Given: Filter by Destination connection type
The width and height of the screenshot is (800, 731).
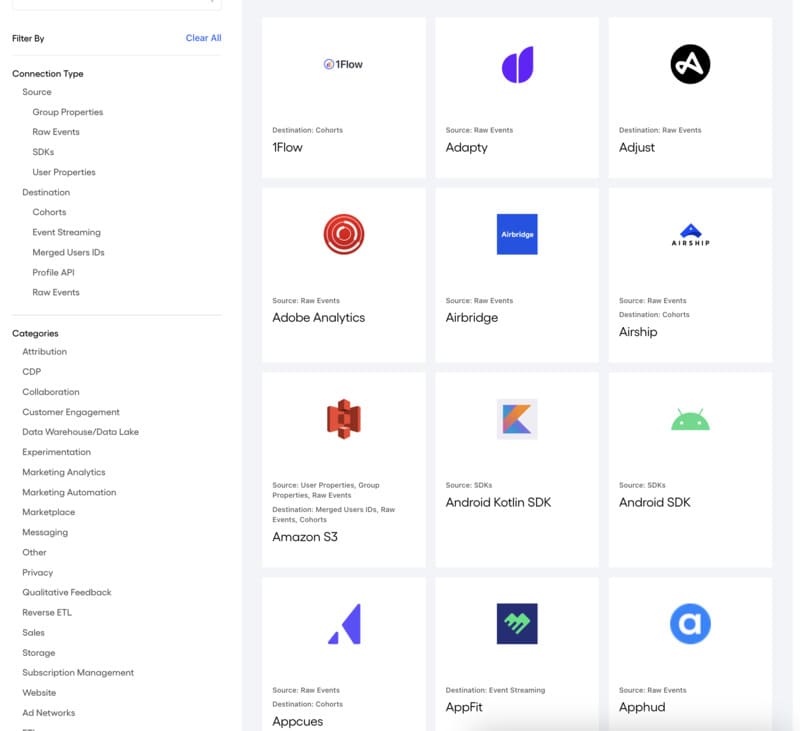Looking at the screenshot, I should pyautogui.click(x=46, y=192).
